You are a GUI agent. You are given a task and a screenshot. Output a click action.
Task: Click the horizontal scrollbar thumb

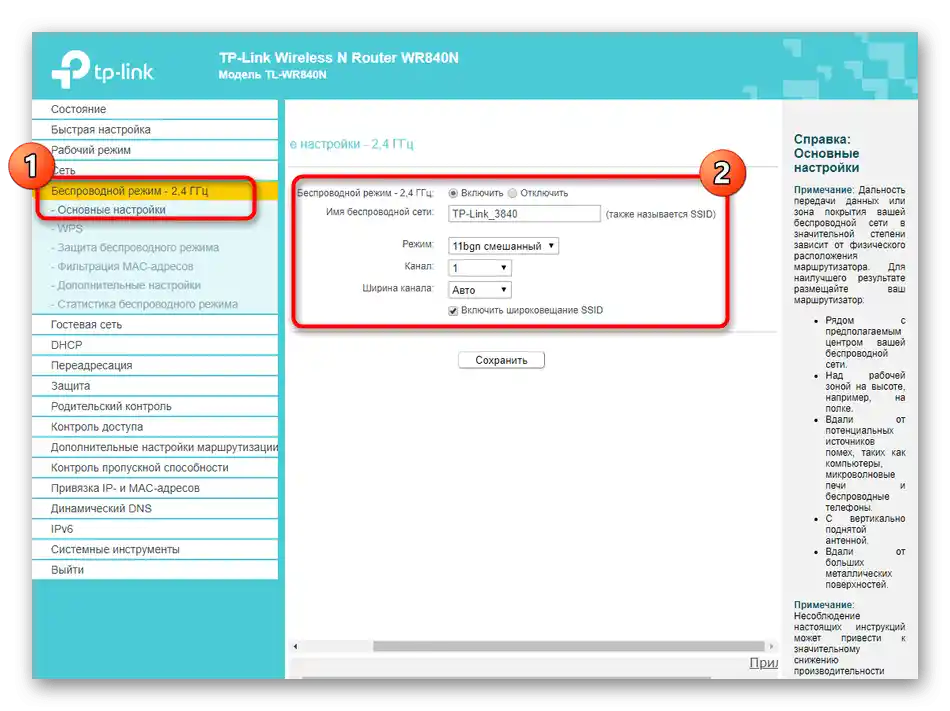click(x=569, y=646)
